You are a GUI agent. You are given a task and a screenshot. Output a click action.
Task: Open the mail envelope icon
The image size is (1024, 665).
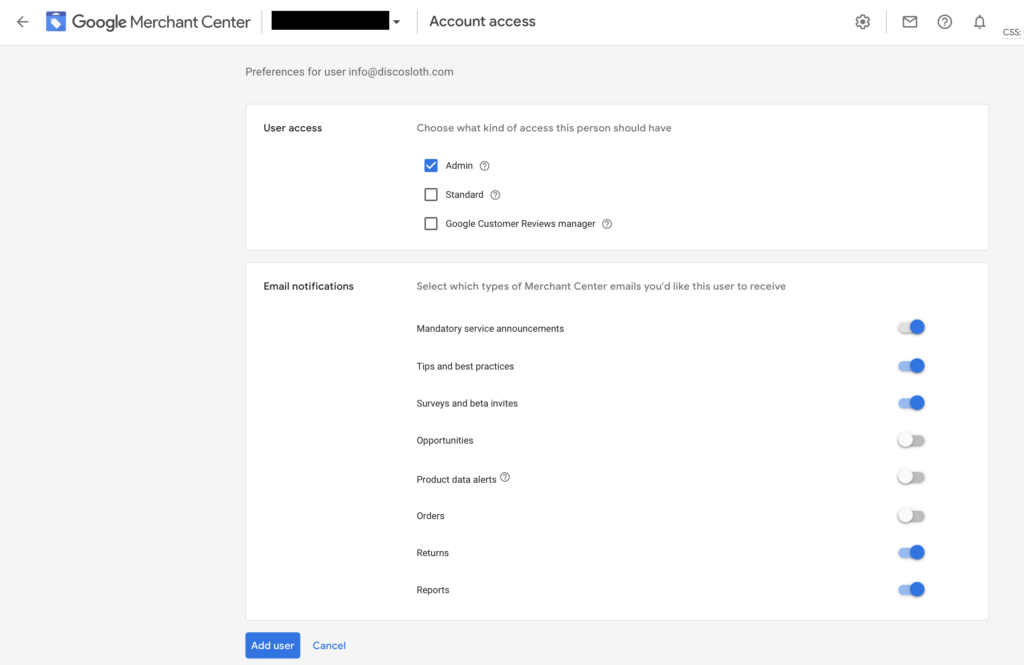point(910,22)
